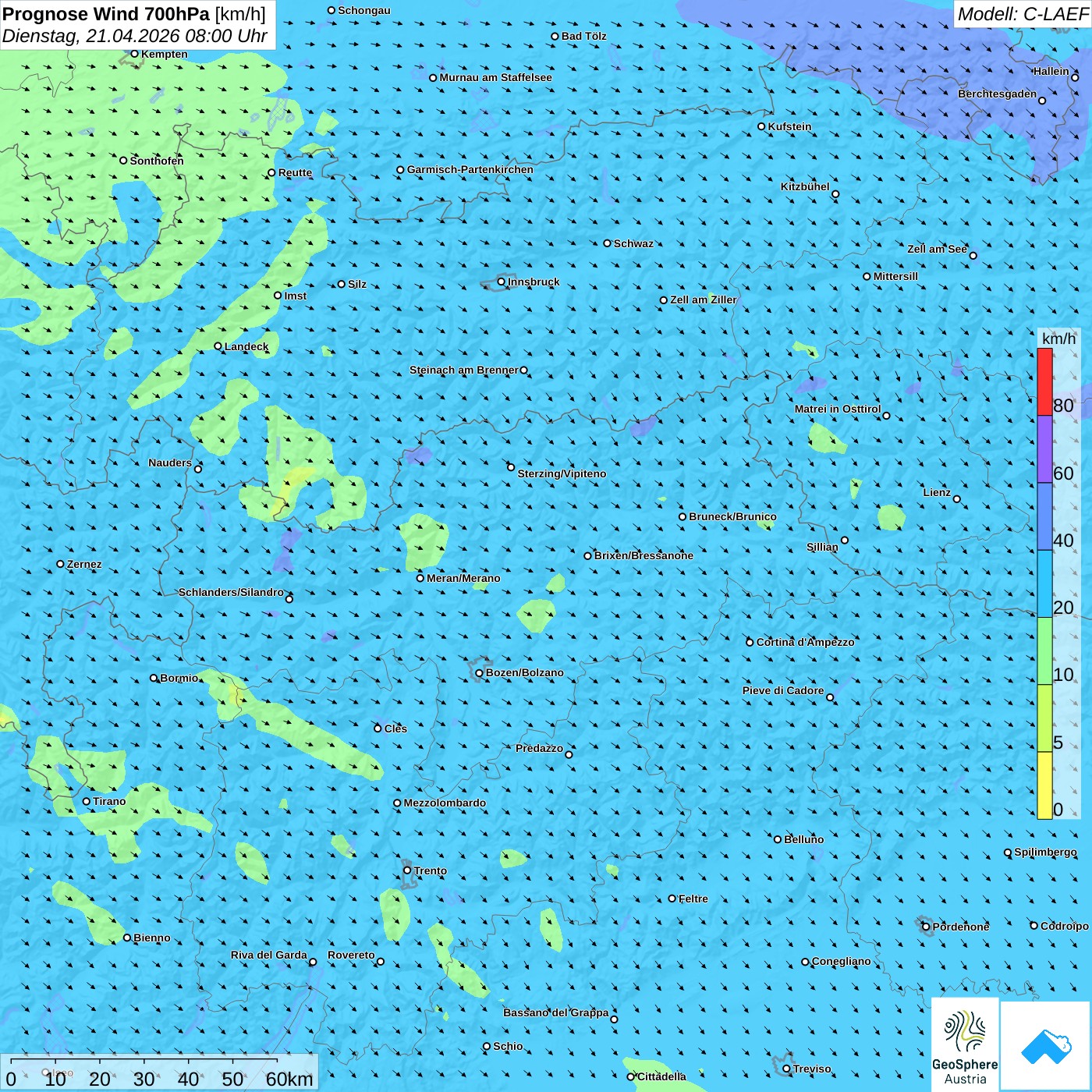Click the 'Bienno' label
This screenshot has height=1092, width=1092.
point(152,938)
